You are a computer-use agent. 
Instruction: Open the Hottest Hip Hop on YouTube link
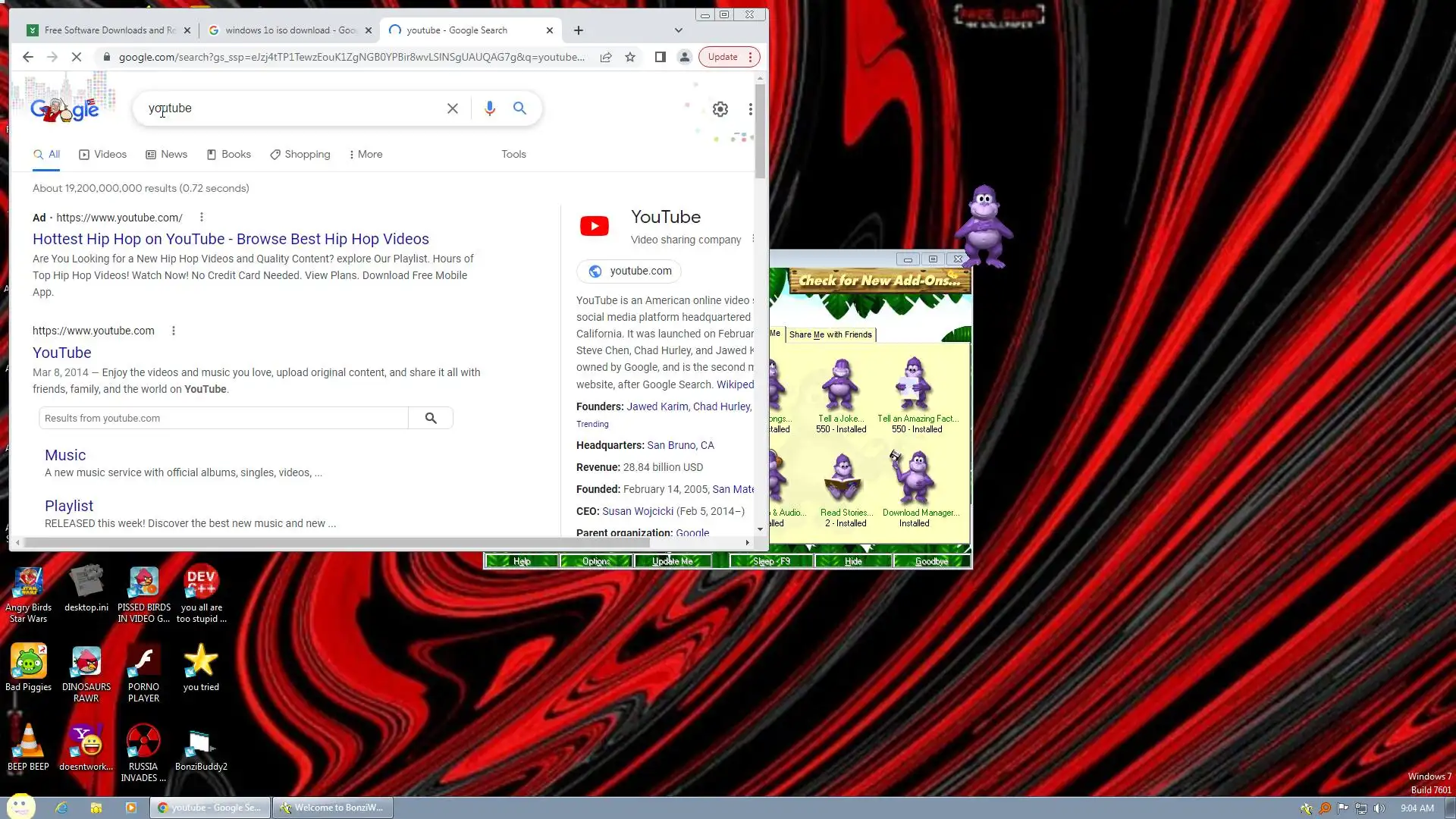coord(231,239)
